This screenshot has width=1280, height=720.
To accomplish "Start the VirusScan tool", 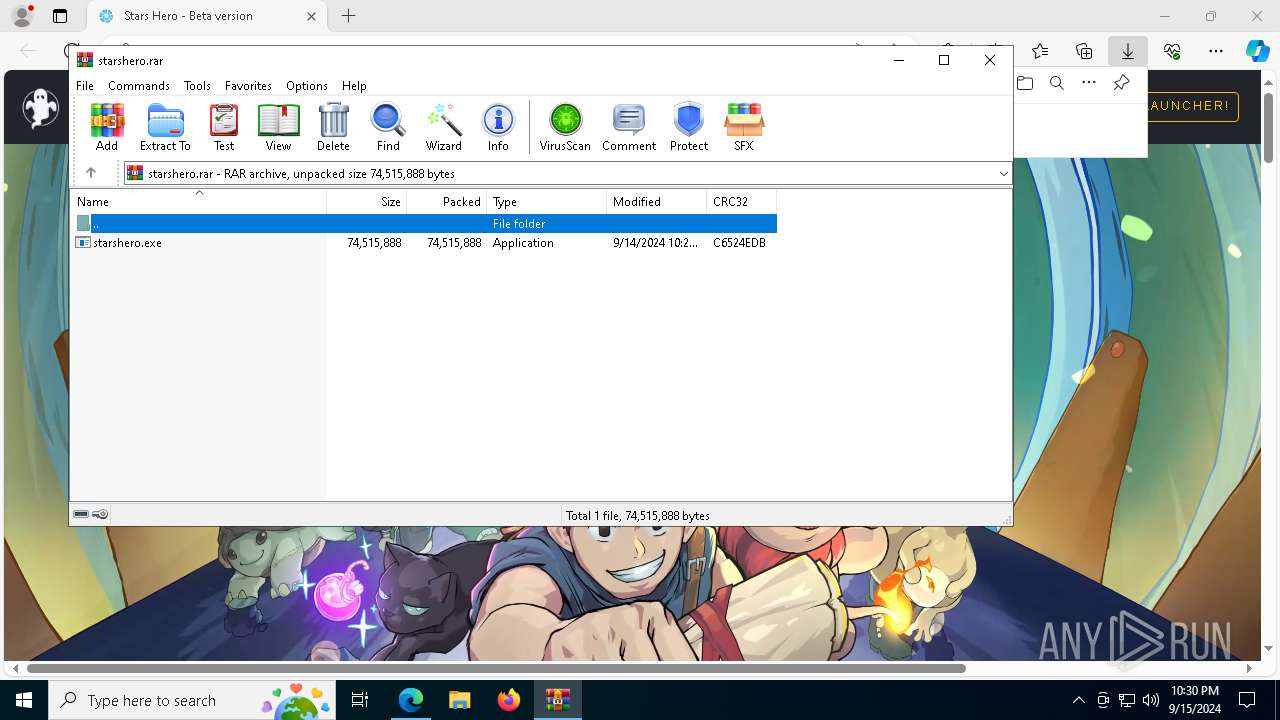I will pos(565,127).
